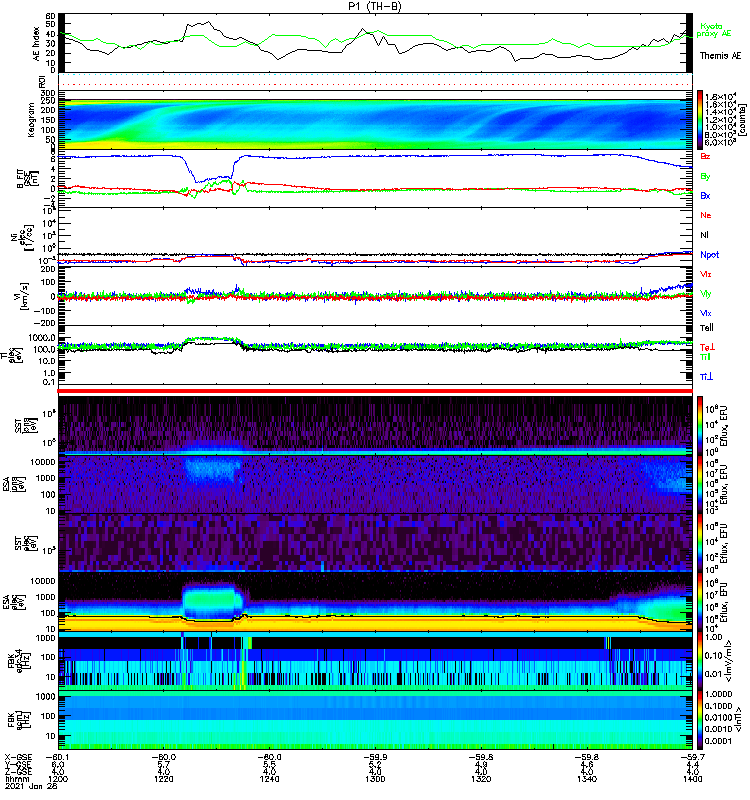This screenshot has height=800, width=750.
Task: Click the "1240" time tick label
Action: click(269, 779)
